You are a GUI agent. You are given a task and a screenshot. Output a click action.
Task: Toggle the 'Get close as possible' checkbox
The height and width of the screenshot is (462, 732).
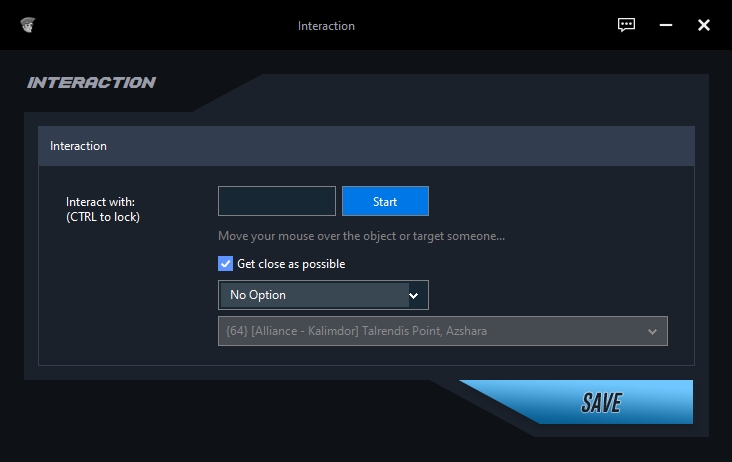tap(225, 264)
